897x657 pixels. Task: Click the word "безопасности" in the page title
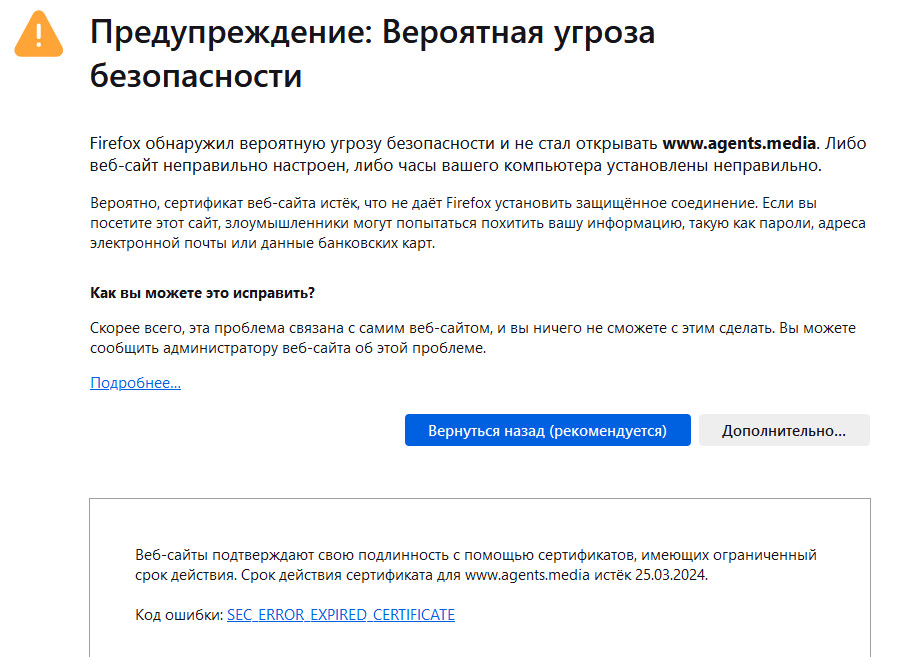[x=196, y=76]
